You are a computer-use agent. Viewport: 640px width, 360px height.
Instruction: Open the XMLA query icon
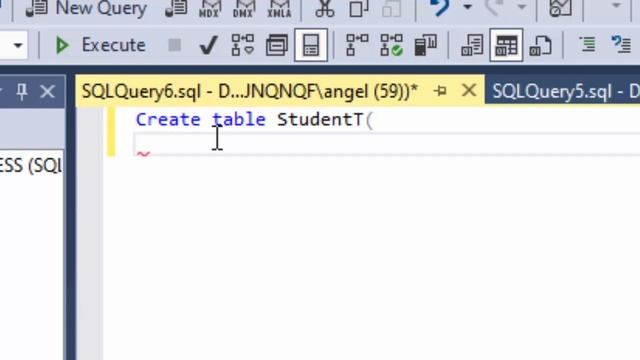coord(279,8)
